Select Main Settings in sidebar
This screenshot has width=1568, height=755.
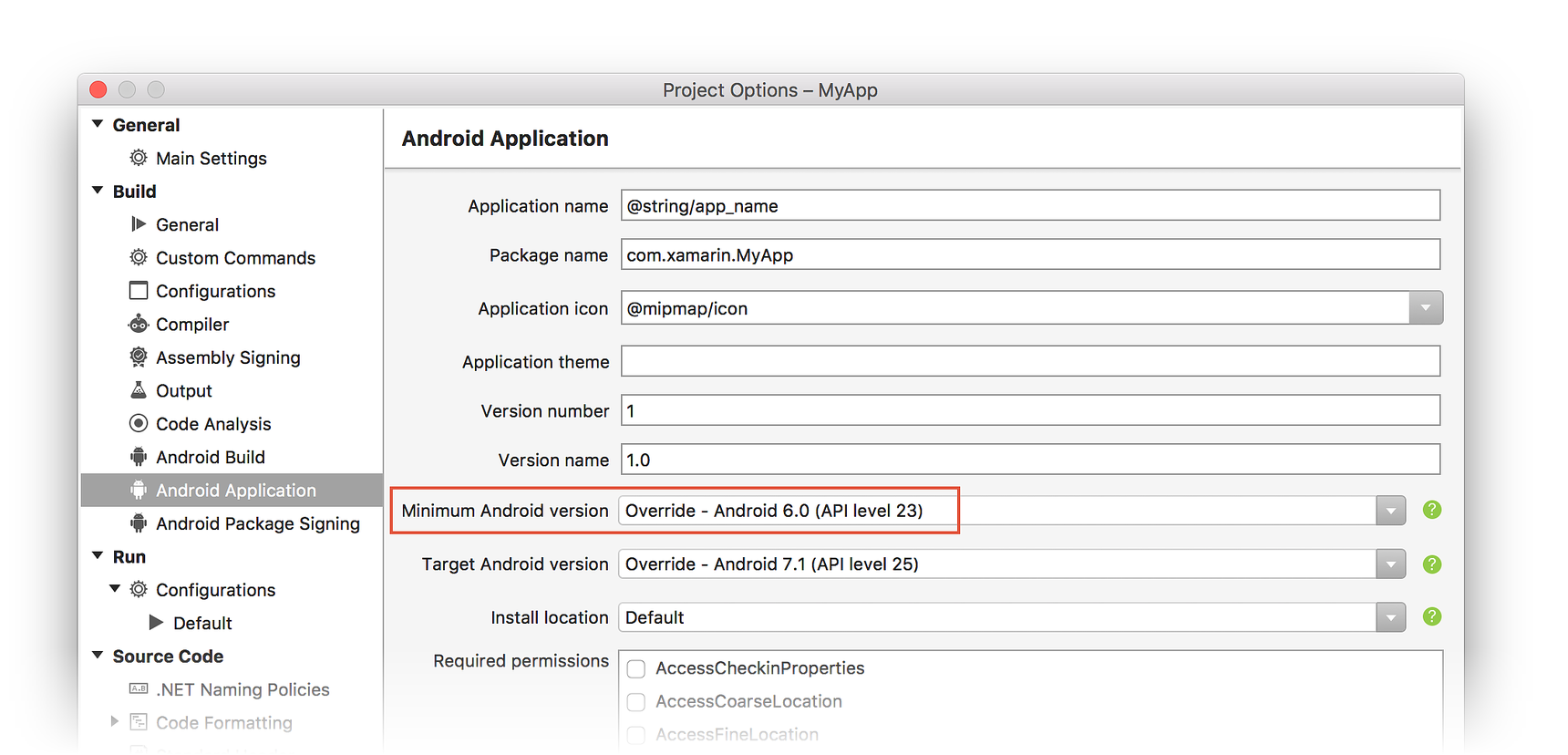click(211, 159)
